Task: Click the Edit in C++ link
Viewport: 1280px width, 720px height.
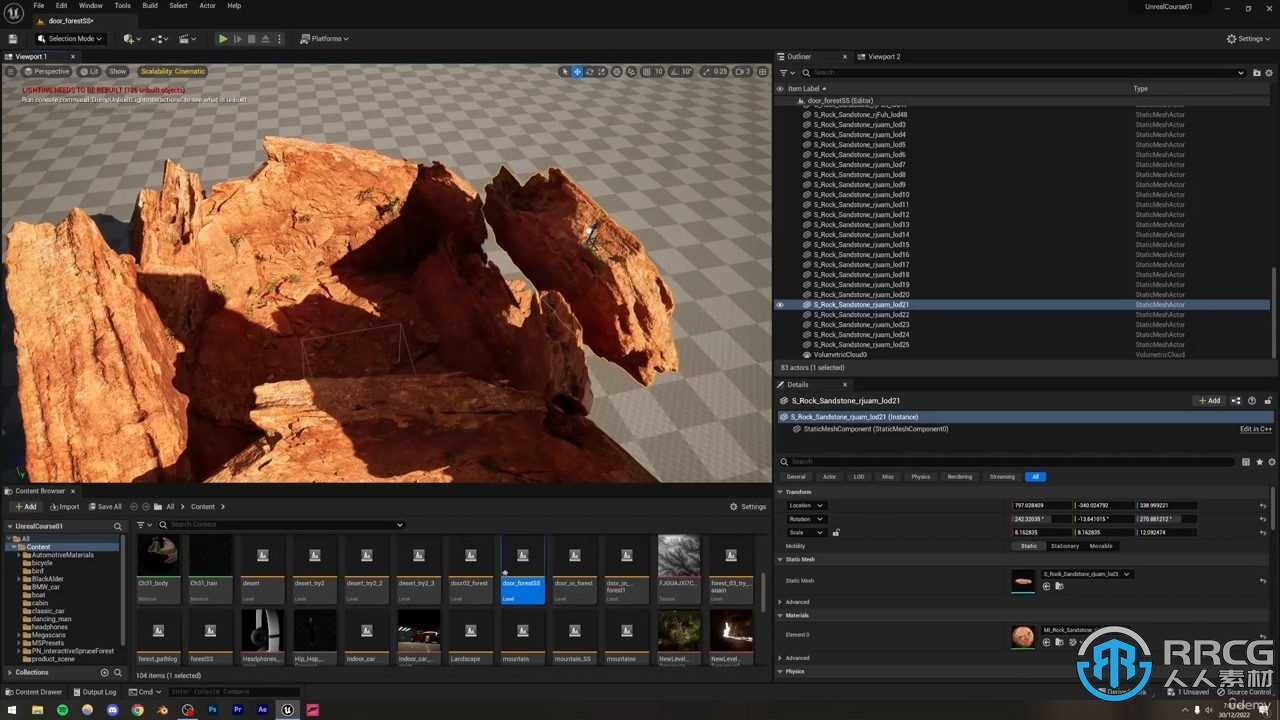Action: coord(1256,429)
